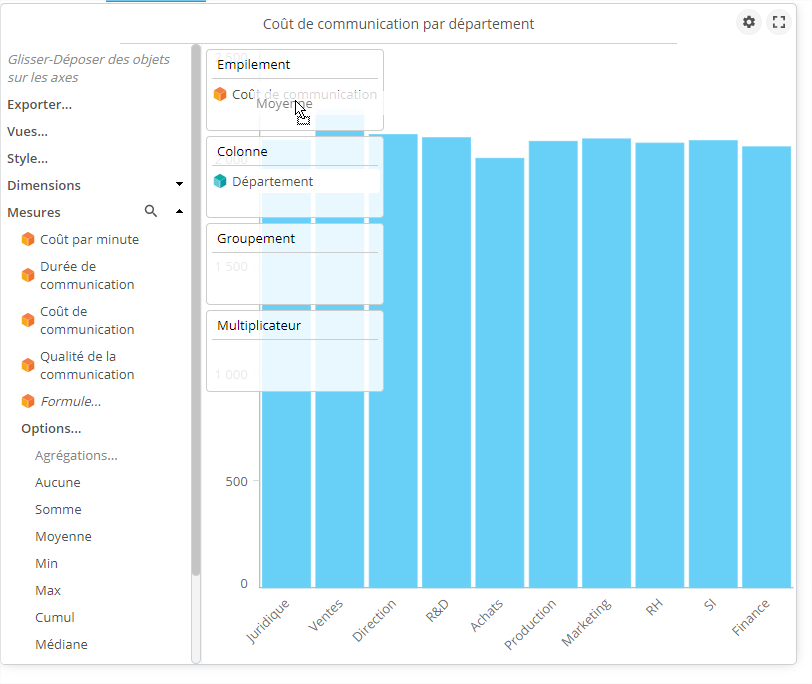Image resolution: width=812 pixels, height=684 pixels.
Task: Open the Vues... menu
Action: click(x=27, y=132)
